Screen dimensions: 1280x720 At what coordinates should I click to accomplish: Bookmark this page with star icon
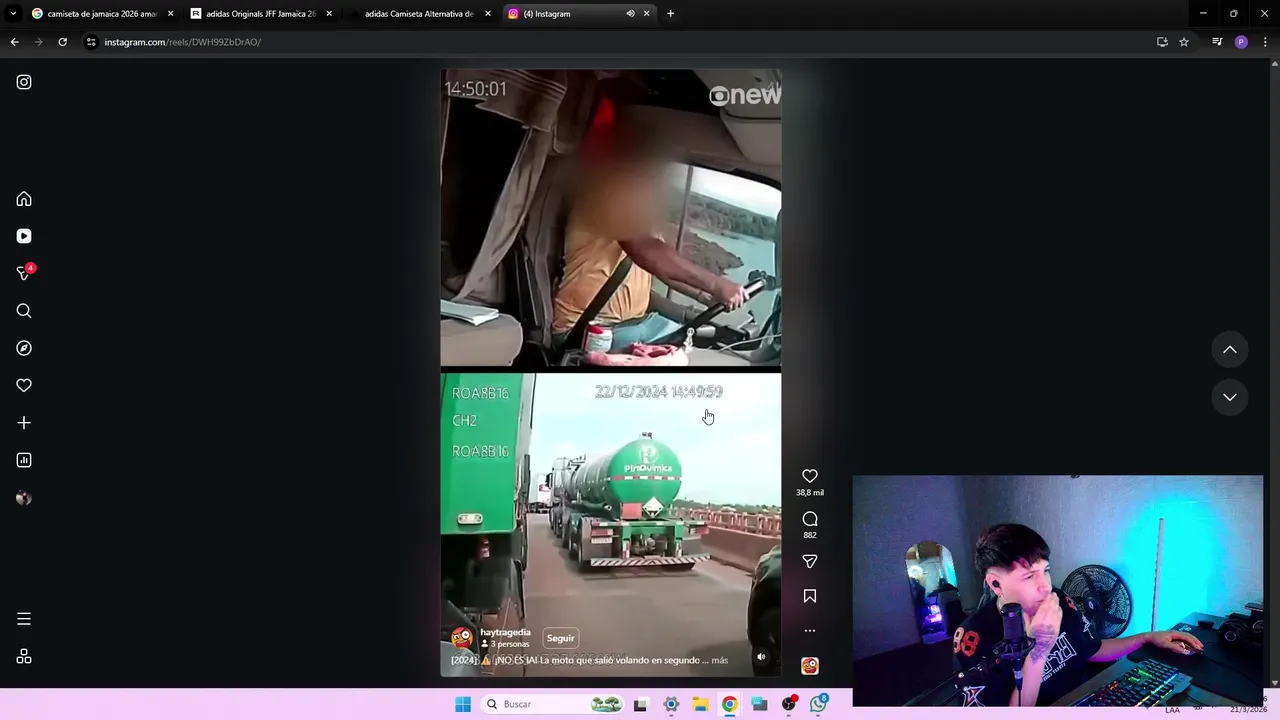tap(1184, 42)
